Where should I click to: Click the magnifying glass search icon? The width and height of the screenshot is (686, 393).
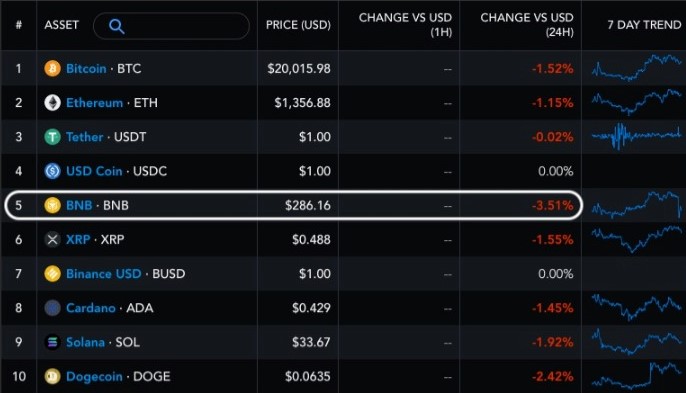point(116,26)
